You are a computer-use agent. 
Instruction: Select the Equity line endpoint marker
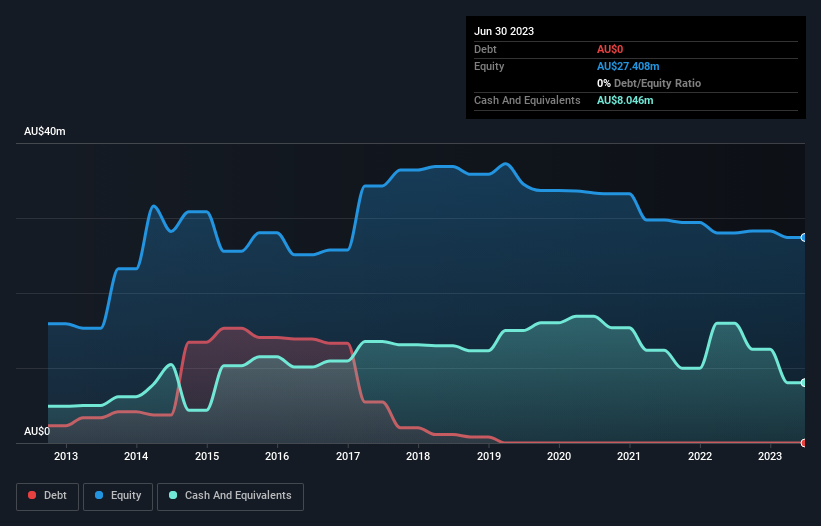tap(804, 238)
